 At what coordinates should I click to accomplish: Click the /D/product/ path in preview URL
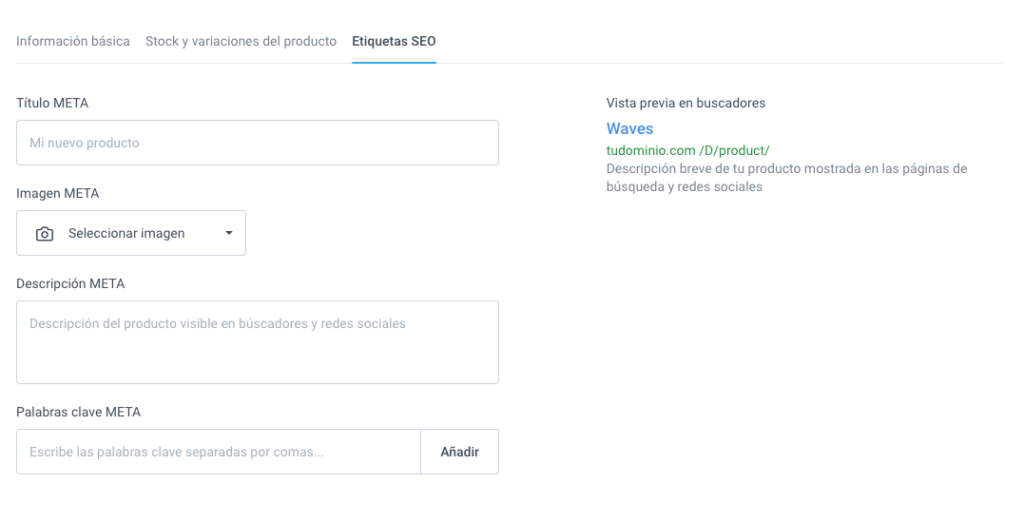pyautogui.click(x=734, y=150)
